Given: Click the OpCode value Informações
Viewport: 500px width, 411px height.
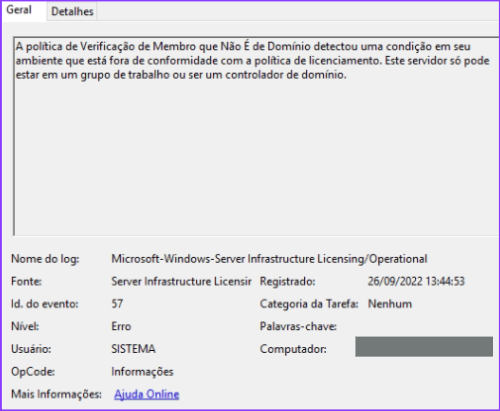Looking at the screenshot, I should tap(142, 372).
